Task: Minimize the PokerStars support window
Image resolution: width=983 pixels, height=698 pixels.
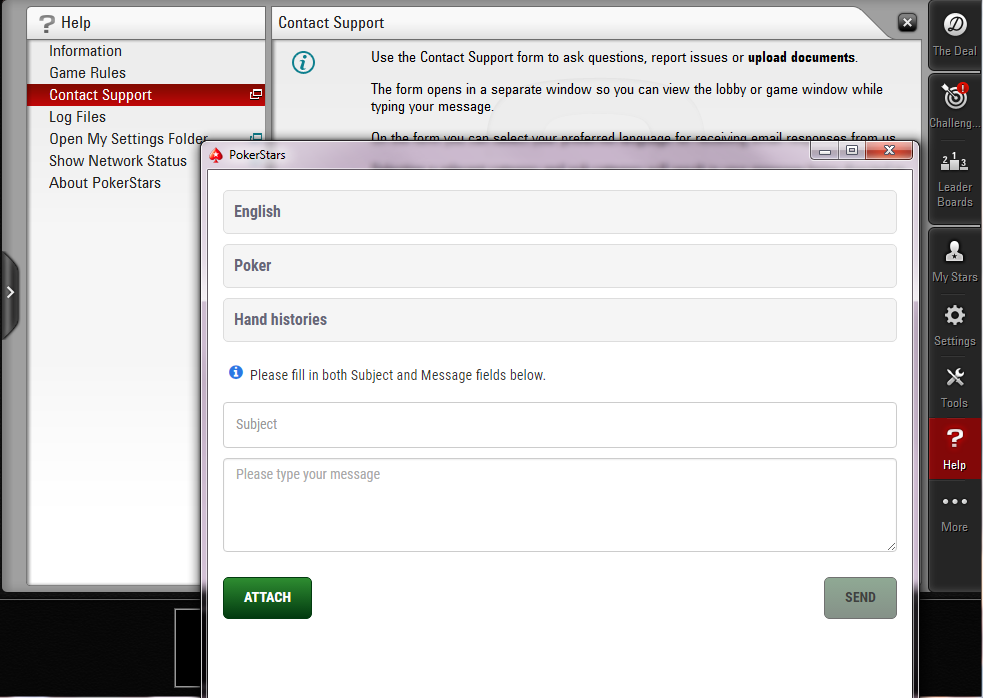Action: [825, 151]
